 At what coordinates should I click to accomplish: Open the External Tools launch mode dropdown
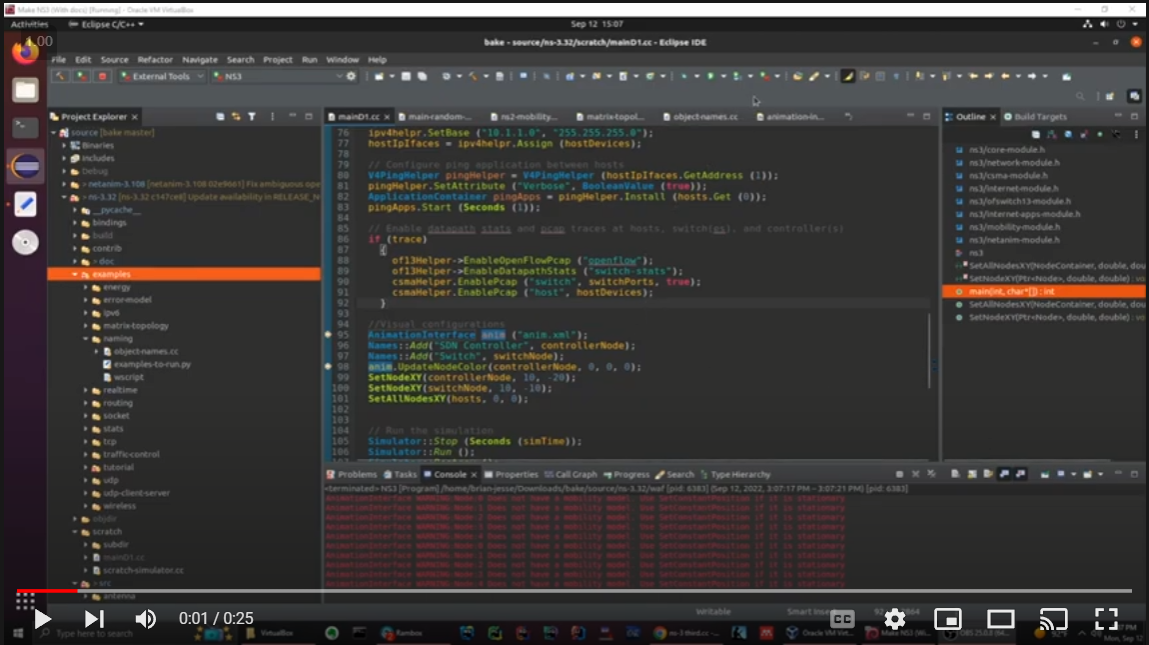coord(162,76)
